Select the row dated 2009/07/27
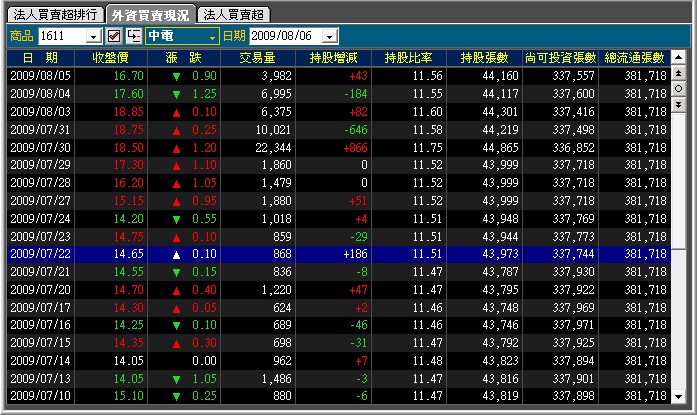 [x=339, y=200]
